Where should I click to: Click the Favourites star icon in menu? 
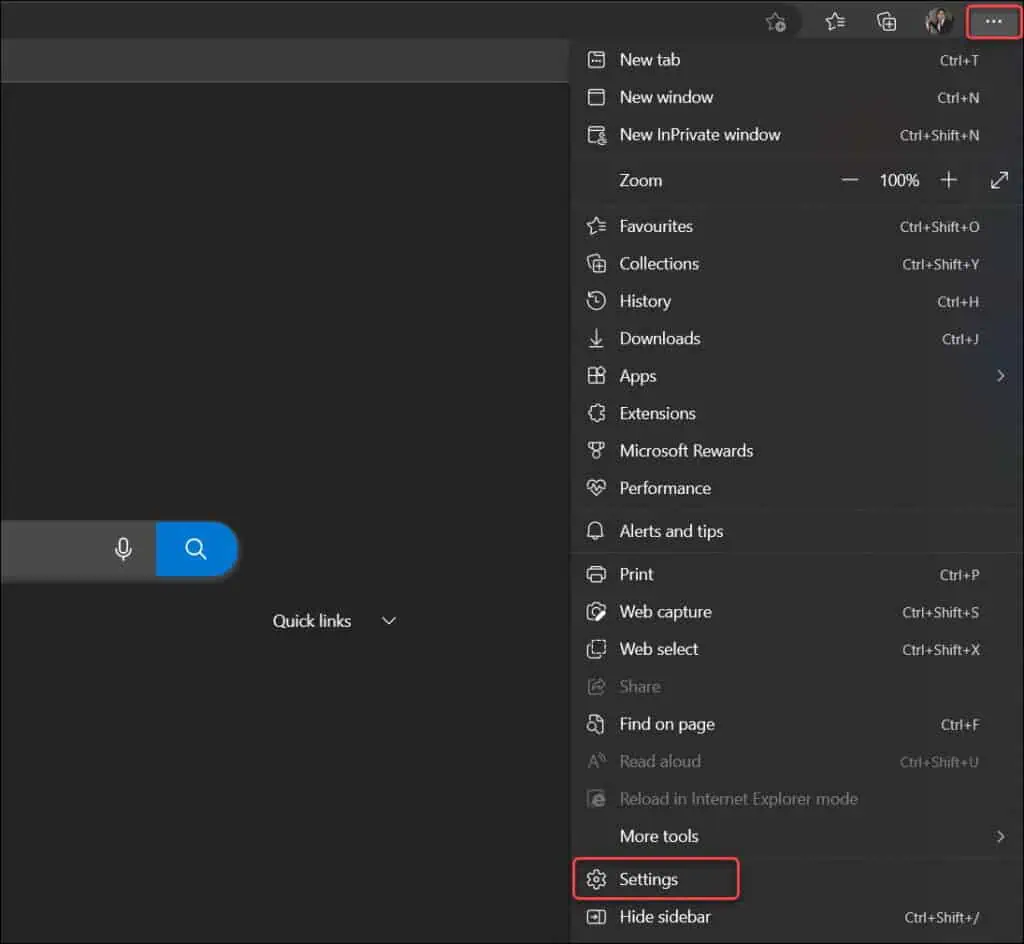pyautogui.click(x=596, y=227)
